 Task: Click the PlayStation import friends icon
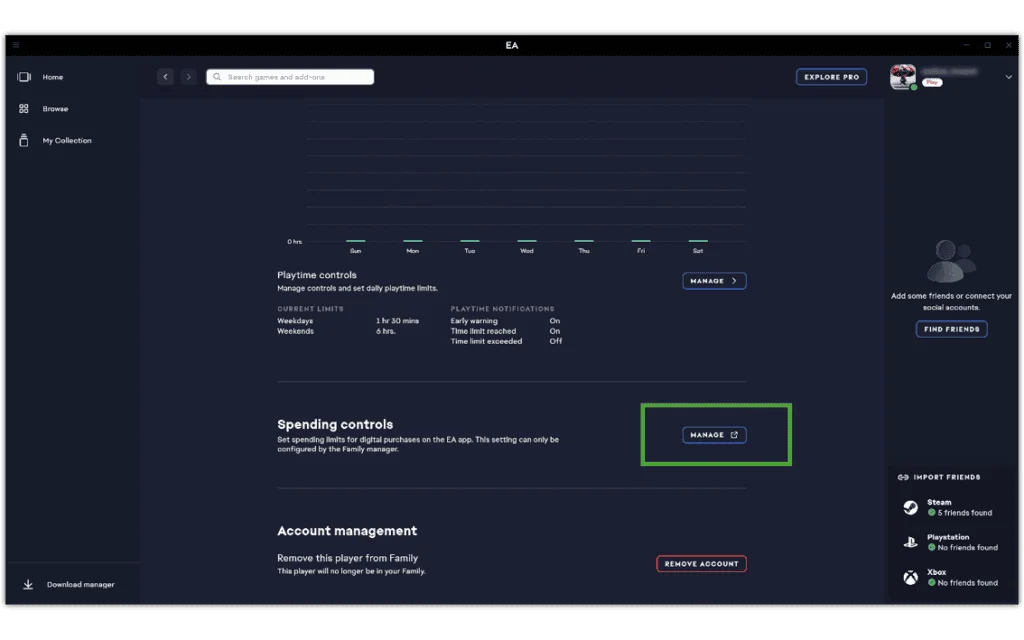[x=911, y=543]
